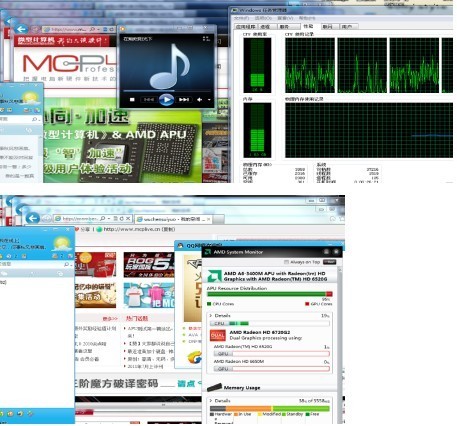
Task: Click the play button in media player
Action: click(x=166, y=99)
